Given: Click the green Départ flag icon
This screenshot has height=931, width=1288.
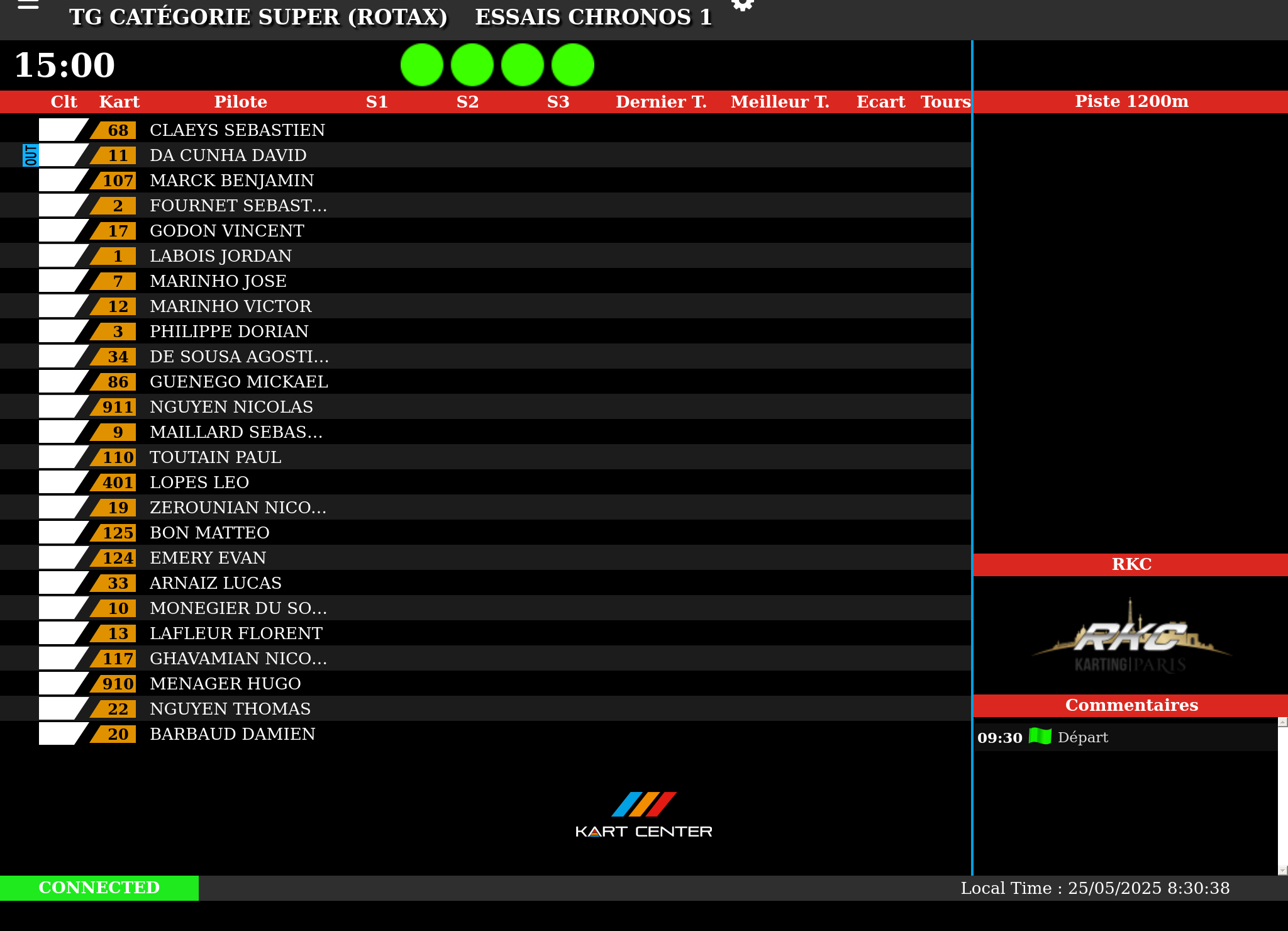Looking at the screenshot, I should 1040,736.
